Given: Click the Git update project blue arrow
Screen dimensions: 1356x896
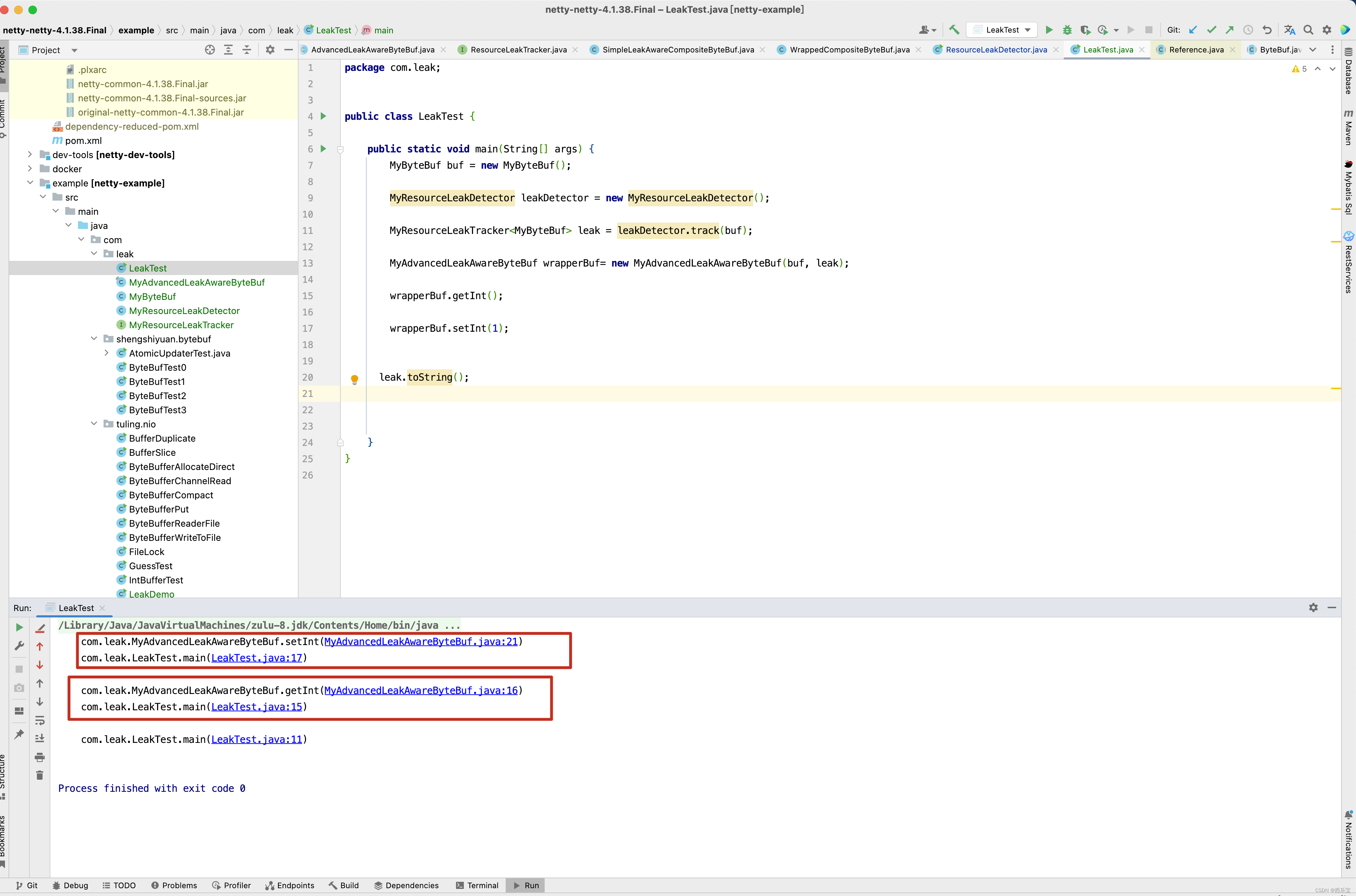Looking at the screenshot, I should (1193, 30).
